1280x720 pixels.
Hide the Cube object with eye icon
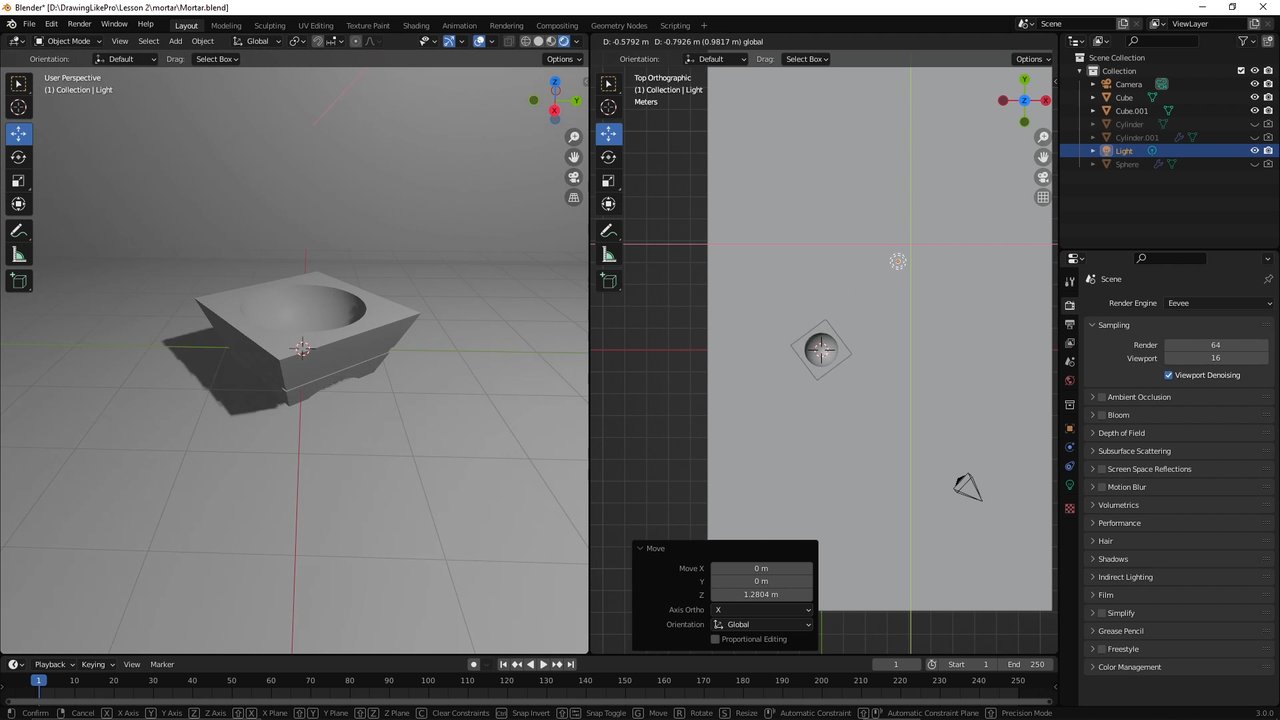1254,98
